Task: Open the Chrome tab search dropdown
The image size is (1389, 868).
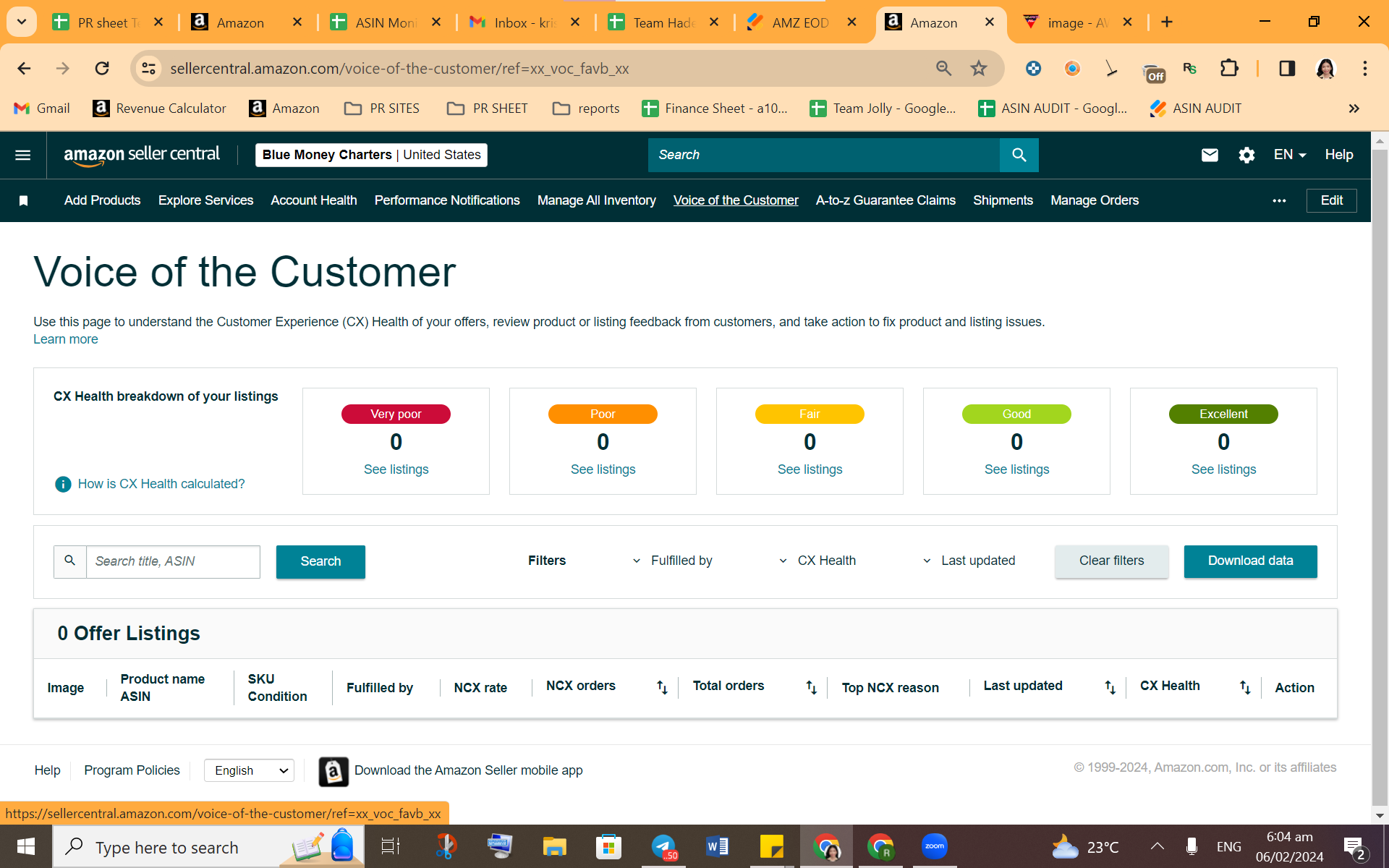Action: pyautogui.click(x=22, y=22)
